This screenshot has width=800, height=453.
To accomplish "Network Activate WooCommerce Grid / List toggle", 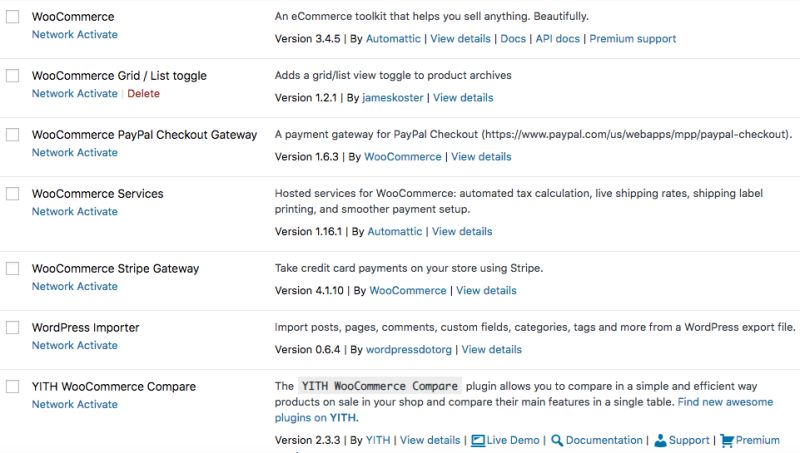I will pyautogui.click(x=74, y=93).
